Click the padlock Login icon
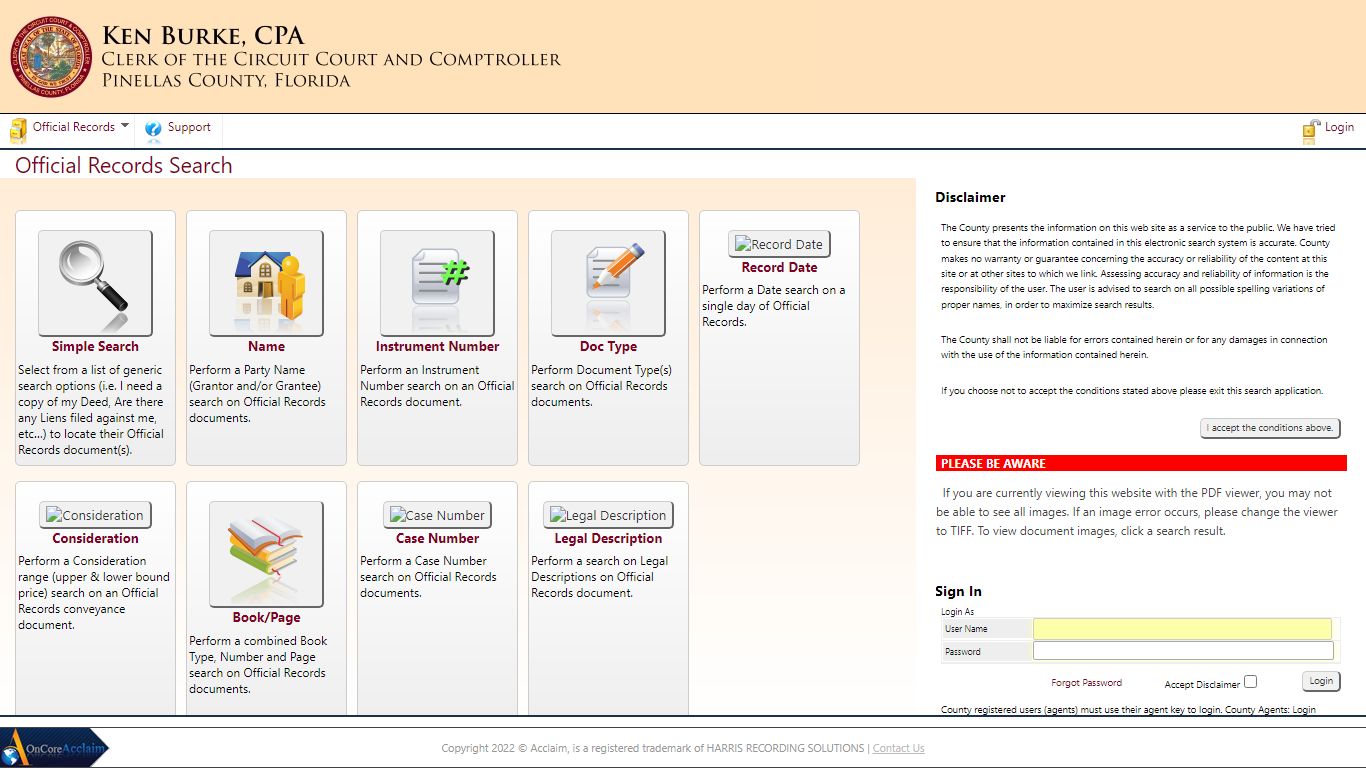1366x768 pixels. coord(1311,130)
